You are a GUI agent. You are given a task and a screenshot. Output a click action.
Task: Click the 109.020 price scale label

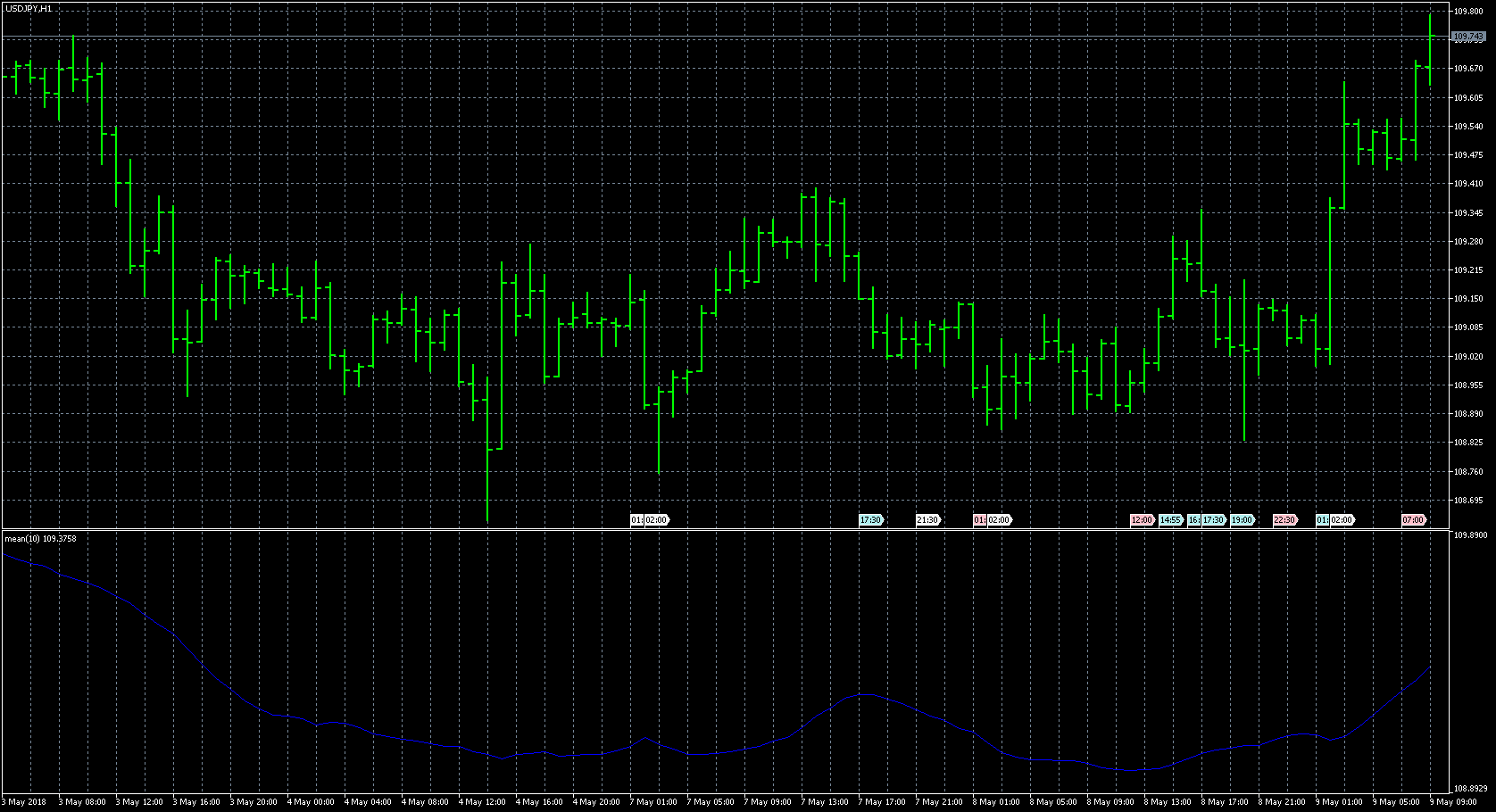(1468, 357)
